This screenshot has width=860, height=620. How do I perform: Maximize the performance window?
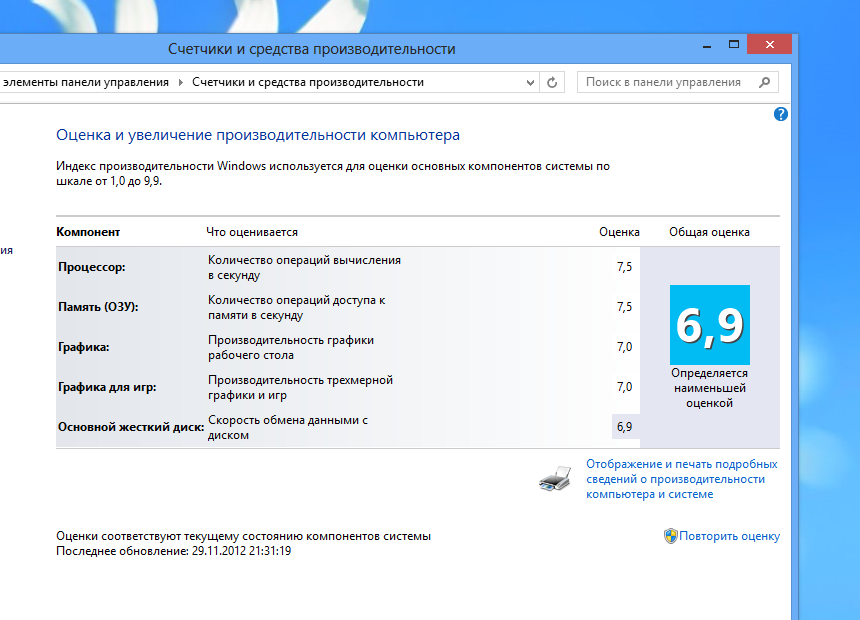[734, 45]
